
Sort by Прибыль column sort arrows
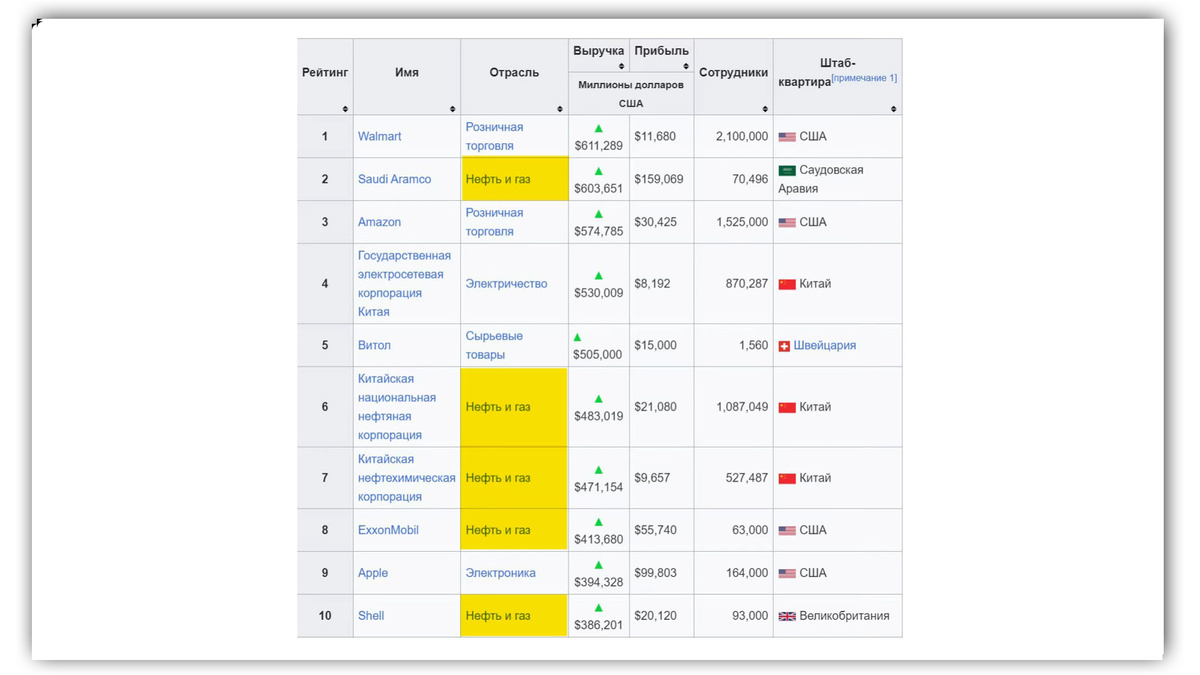(686, 66)
